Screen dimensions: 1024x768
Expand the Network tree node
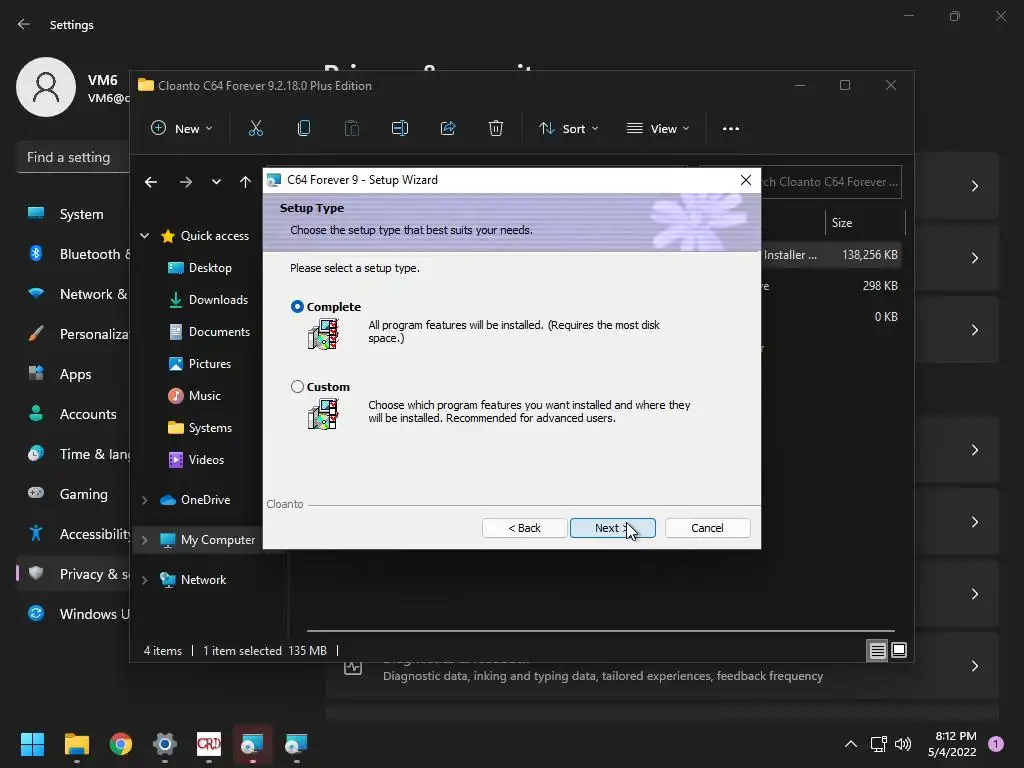click(144, 580)
